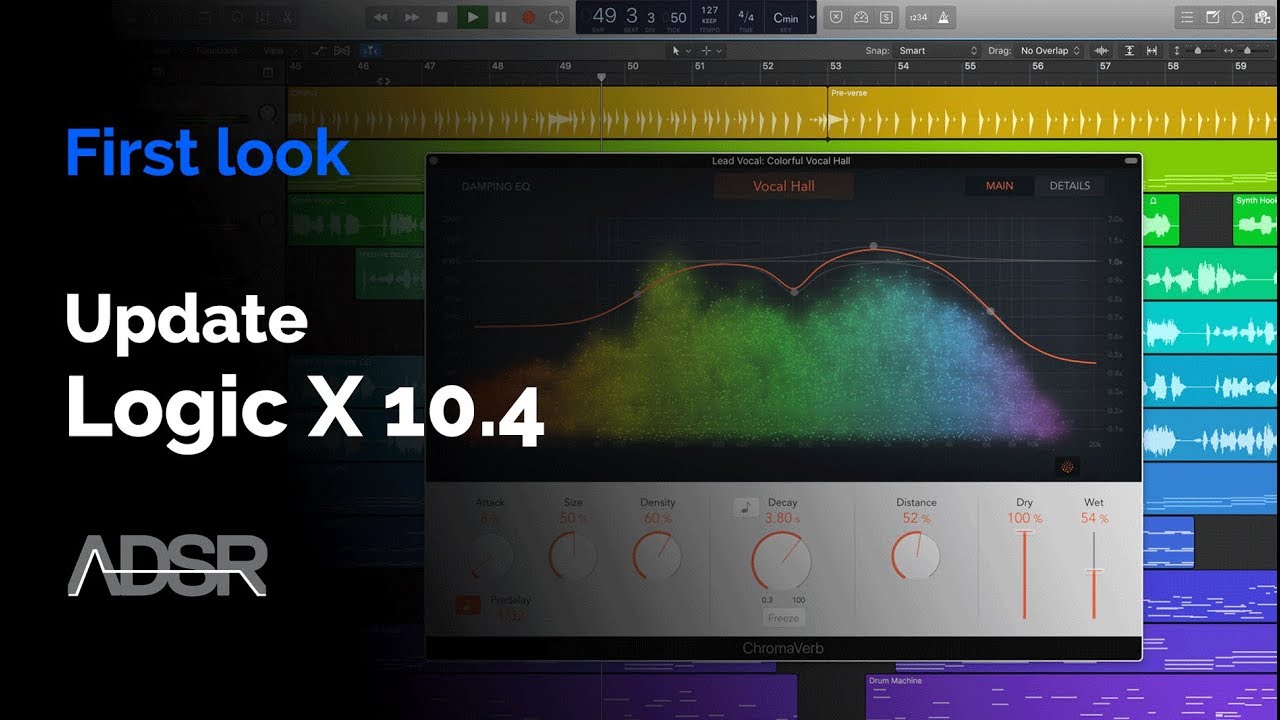Start playback with the green Play button
The width and height of the screenshot is (1280, 720).
472,17
